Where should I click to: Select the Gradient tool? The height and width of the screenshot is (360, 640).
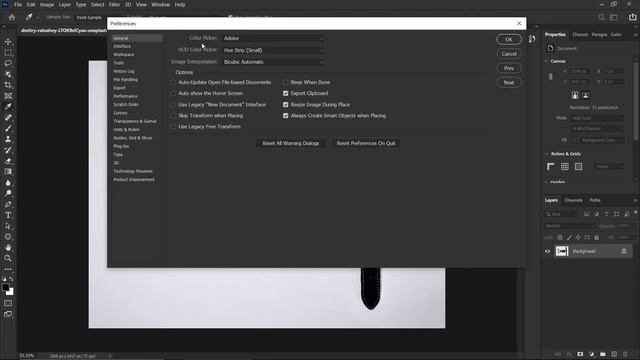click(x=8, y=172)
